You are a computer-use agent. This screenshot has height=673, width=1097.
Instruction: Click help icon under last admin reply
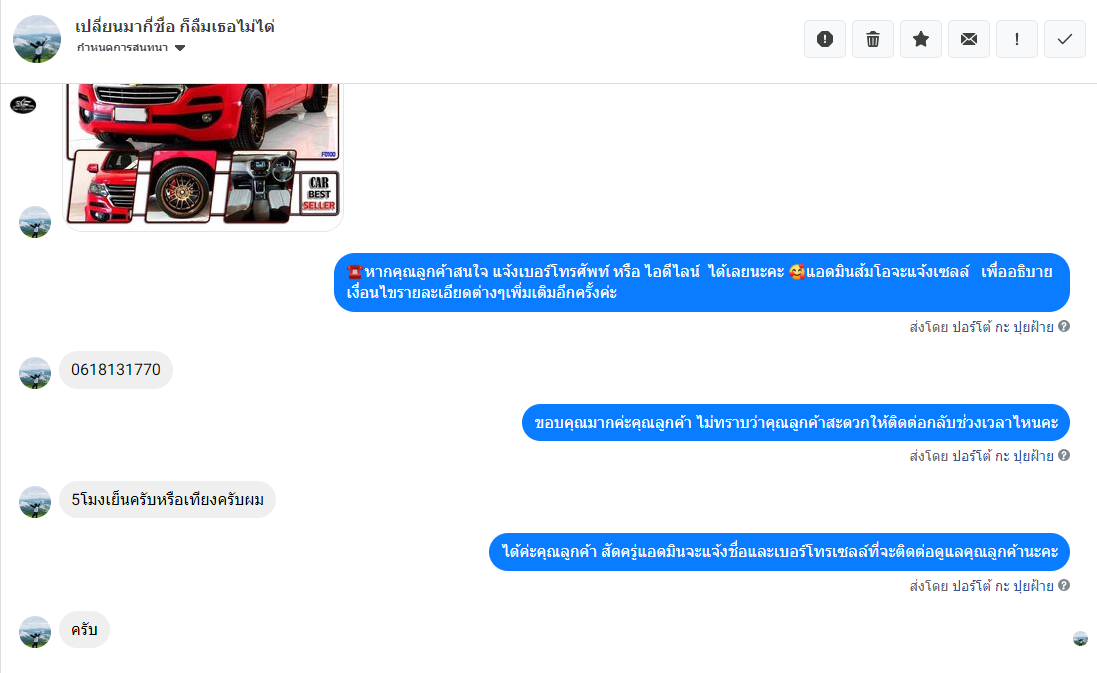coord(1063,585)
